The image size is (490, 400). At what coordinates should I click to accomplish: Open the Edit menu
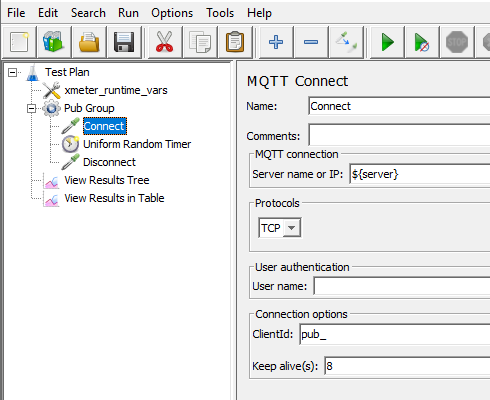(48, 13)
